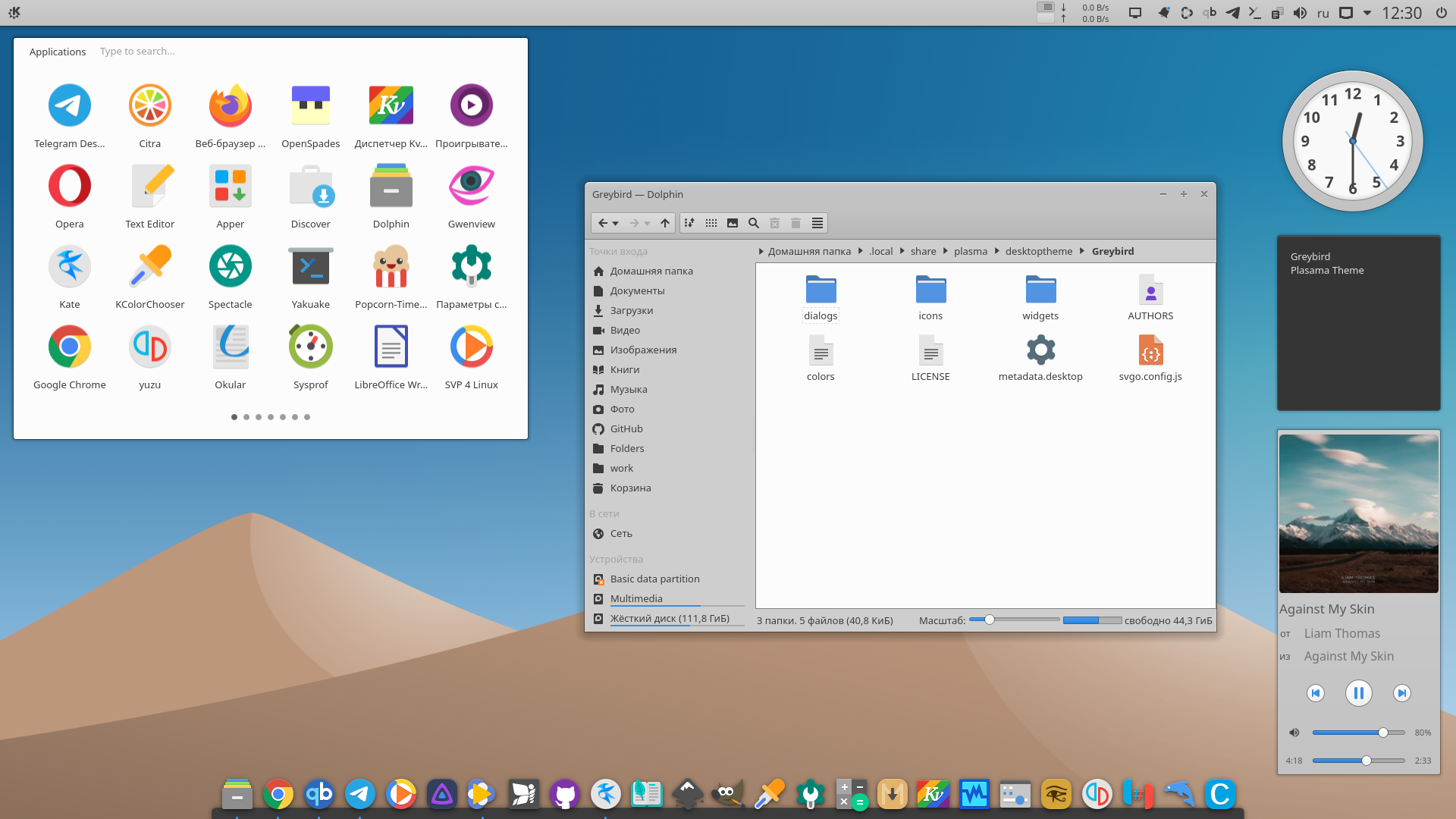Navigate to desktoptheme in the breadcrumb
The width and height of the screenshot is (1456, 819).
(x=1039, y=251)
